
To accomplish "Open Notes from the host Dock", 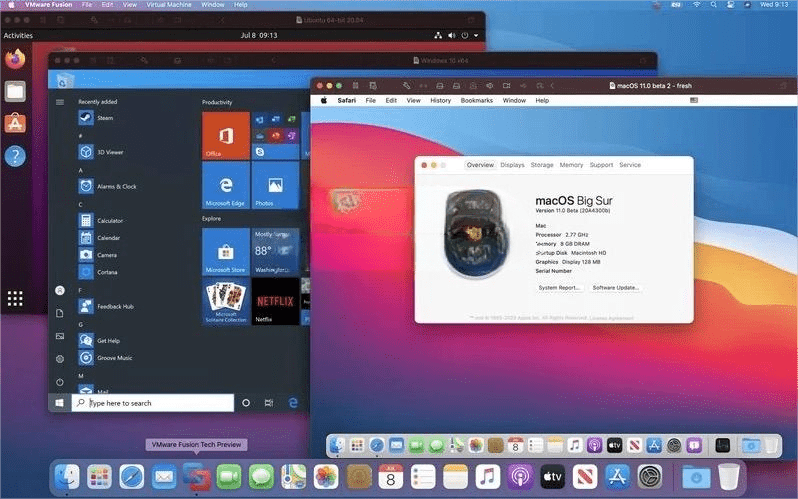I will pyautogui.click(x=455, y=477).
